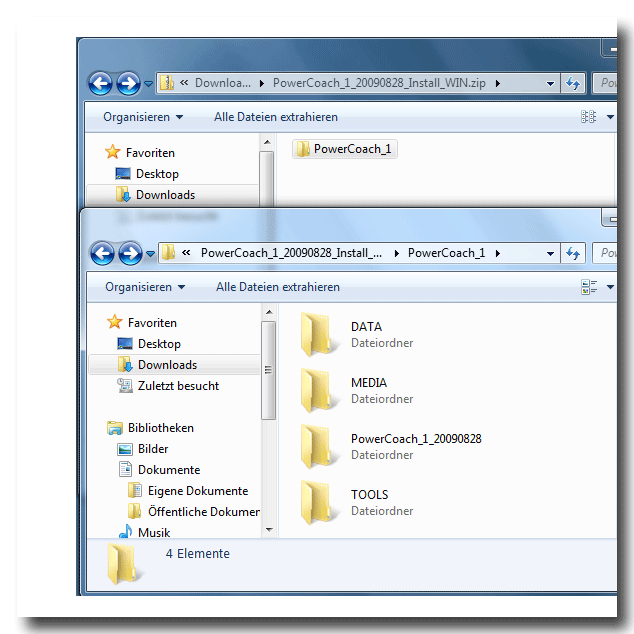Change view icon in front window toolbar
This screenshot has height=634, width=634.
[589, 287]
